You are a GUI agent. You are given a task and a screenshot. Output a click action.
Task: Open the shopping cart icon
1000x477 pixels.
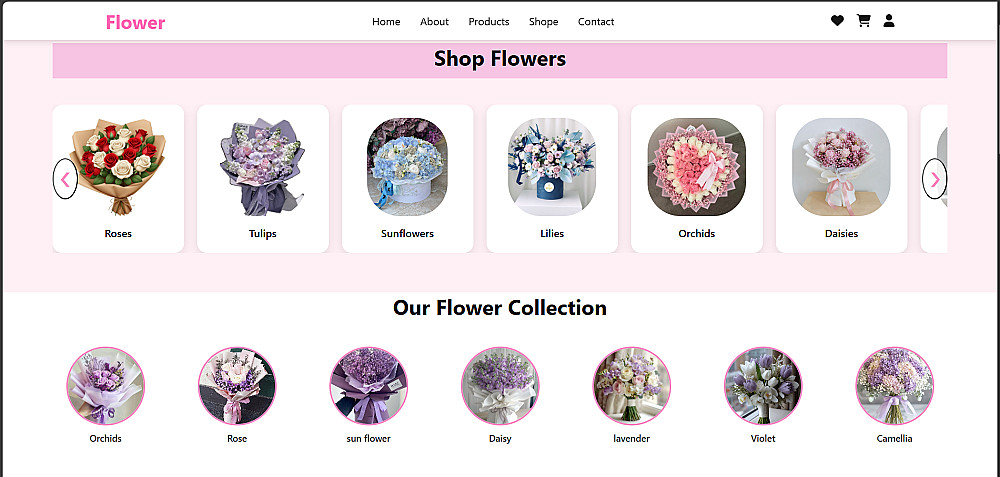864,21
